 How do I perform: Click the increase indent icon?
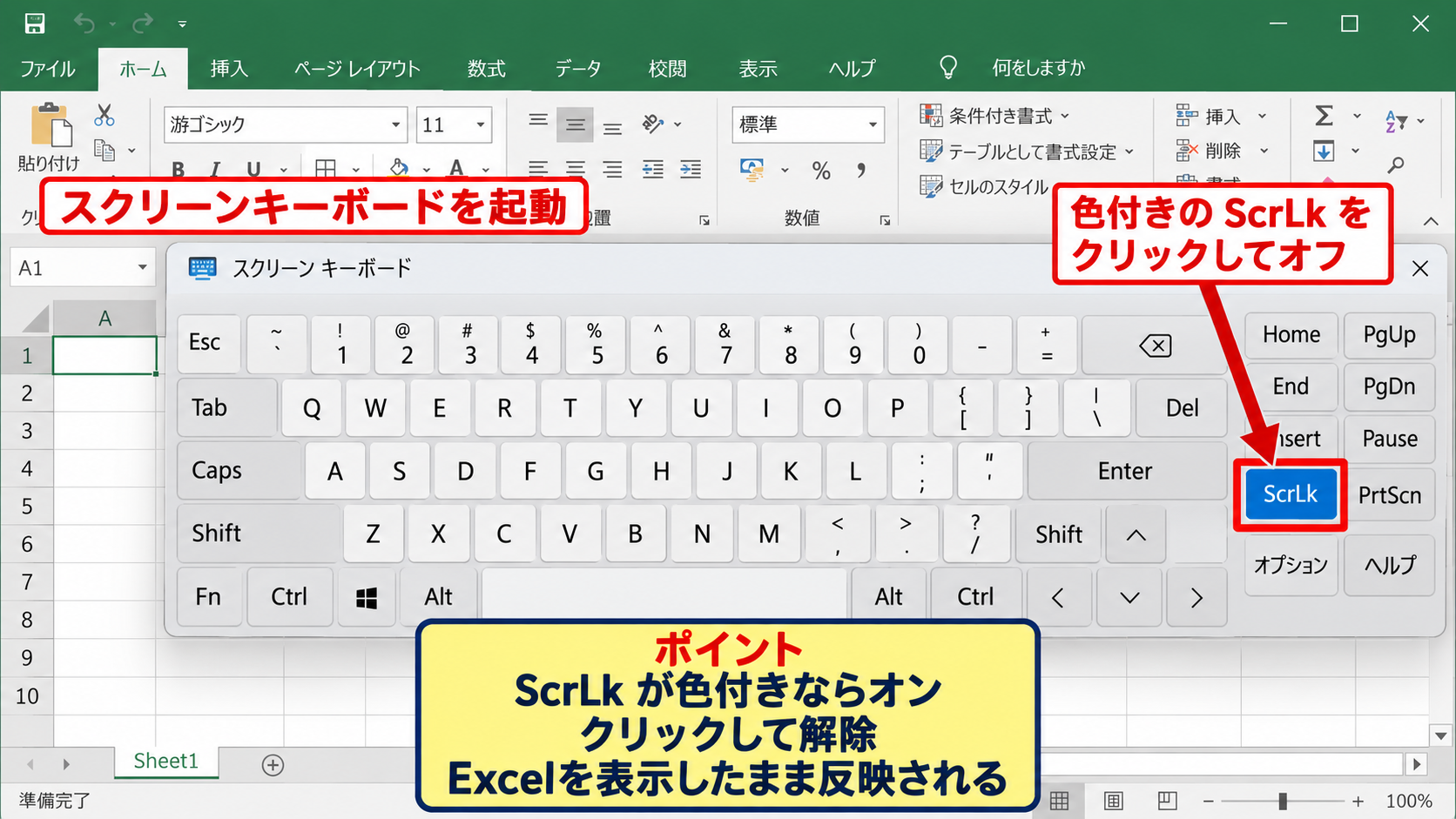tap(691, 169)
